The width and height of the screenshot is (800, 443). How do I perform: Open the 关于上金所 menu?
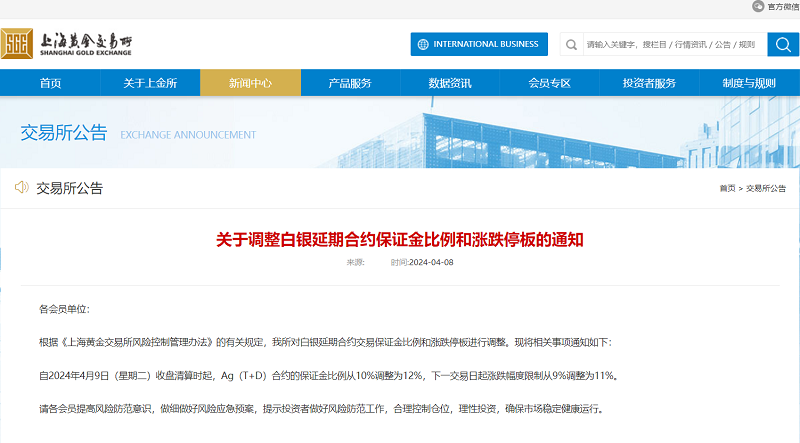(150, 83)
